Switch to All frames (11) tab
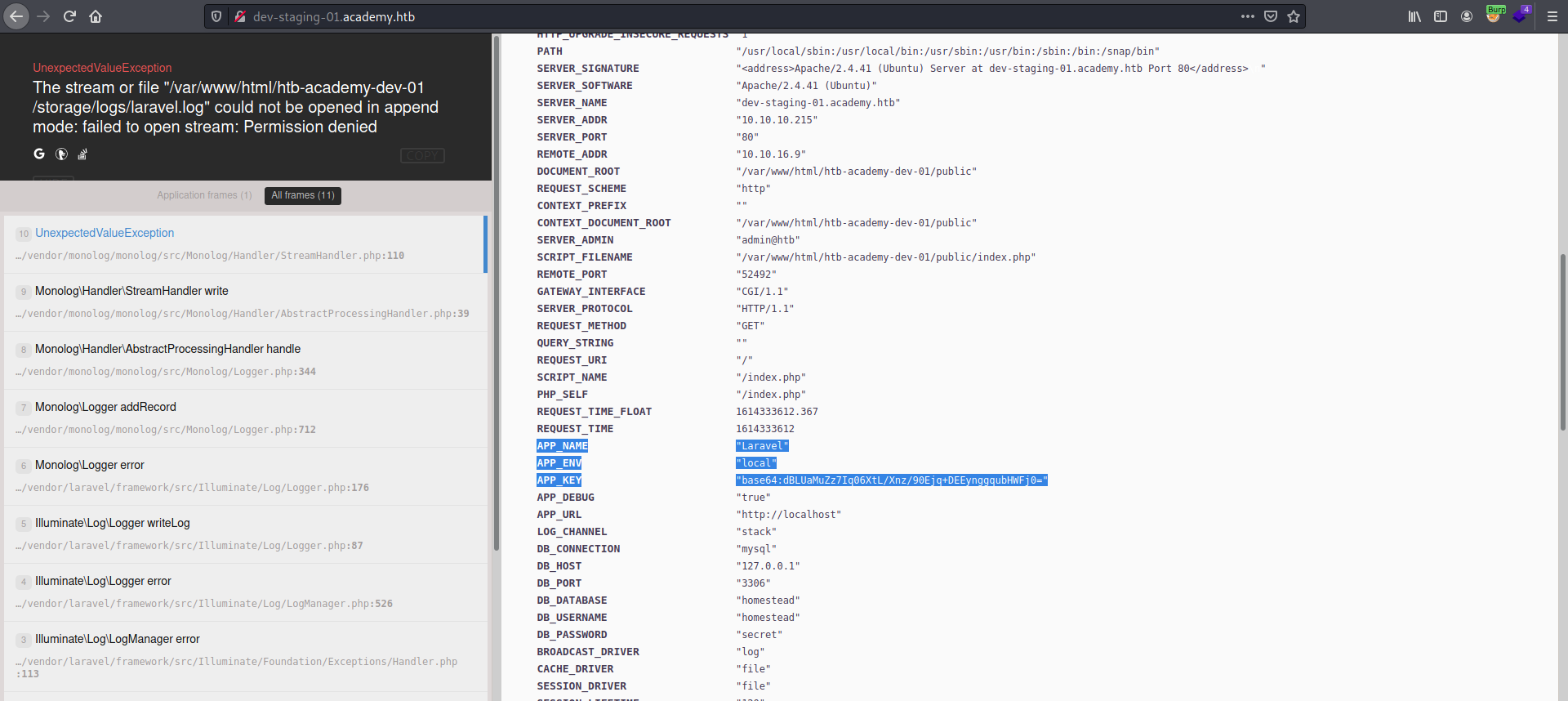This screenshot has width=1568, height=701. pyautogui.click(x=303, y=195)
